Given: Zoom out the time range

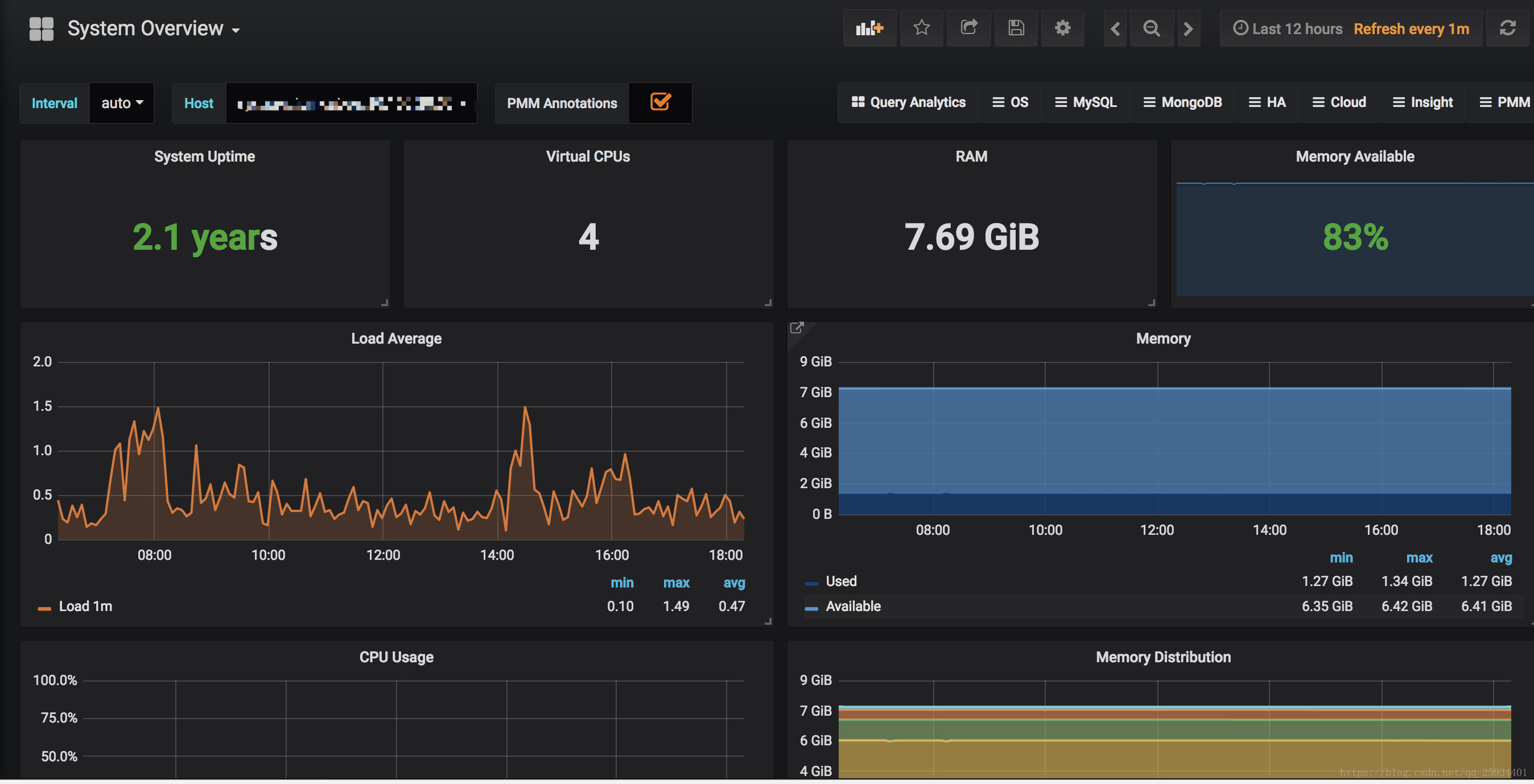Looking at the screenshot, I should [1152, 28].
